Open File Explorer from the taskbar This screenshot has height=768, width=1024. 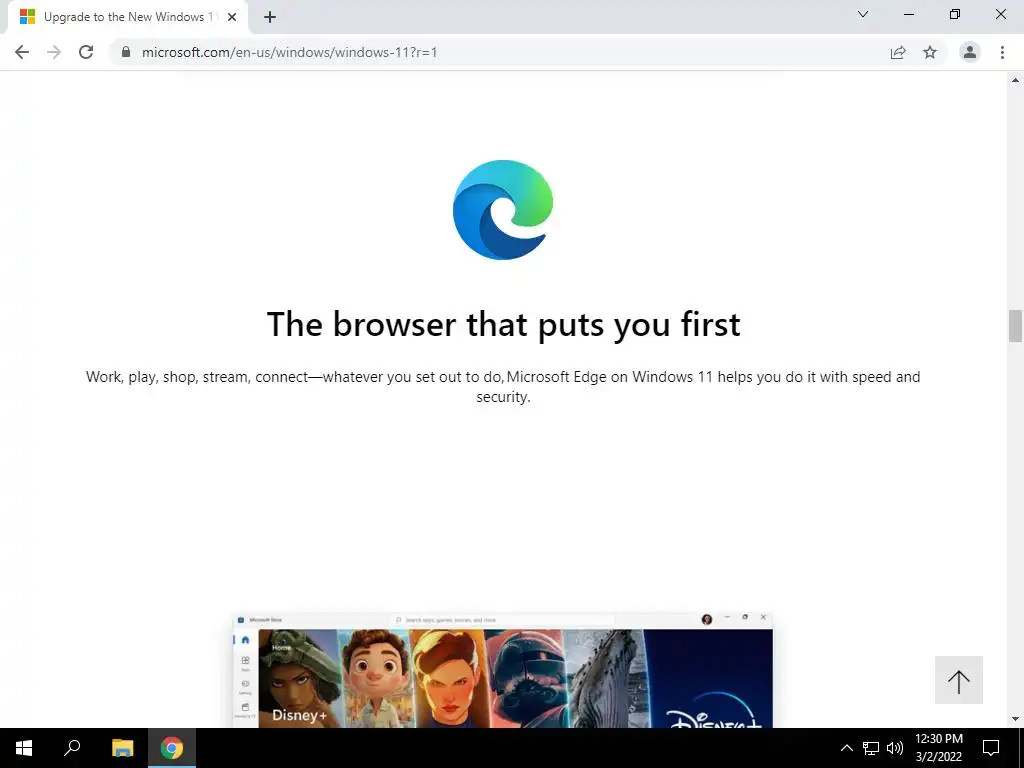(122, 748)
